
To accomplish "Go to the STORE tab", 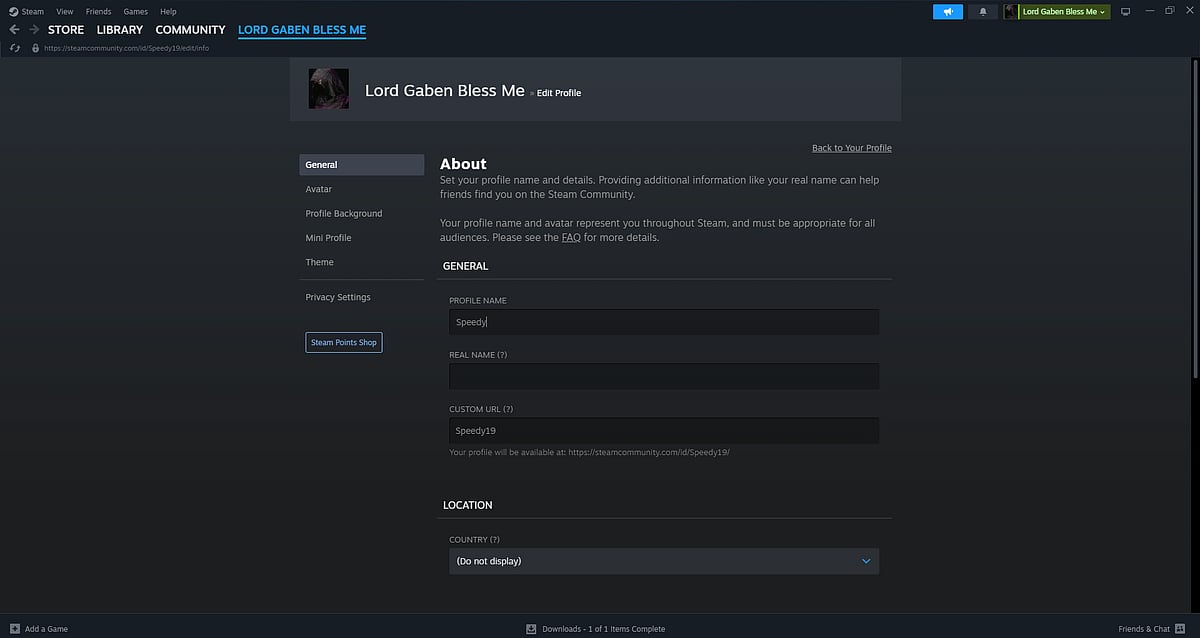I will 66,30.
